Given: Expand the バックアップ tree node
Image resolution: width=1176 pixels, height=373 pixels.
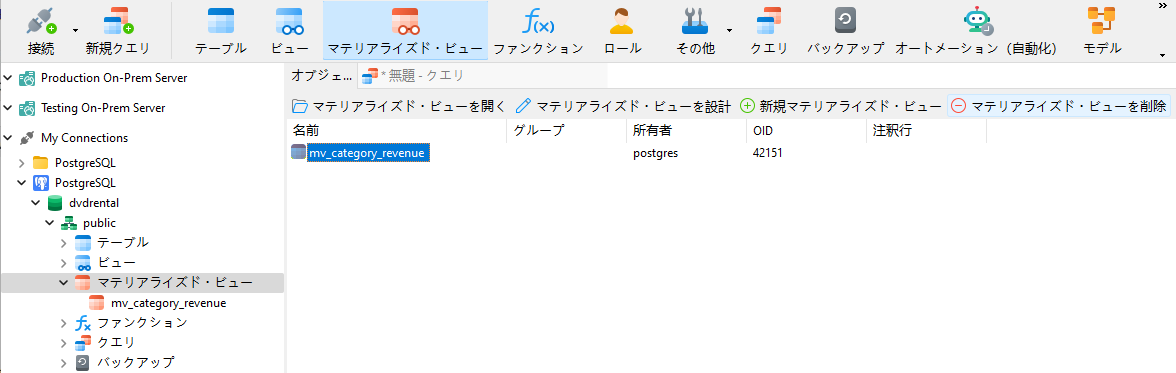Looking at the screenshot, I should tap(64, 362).
